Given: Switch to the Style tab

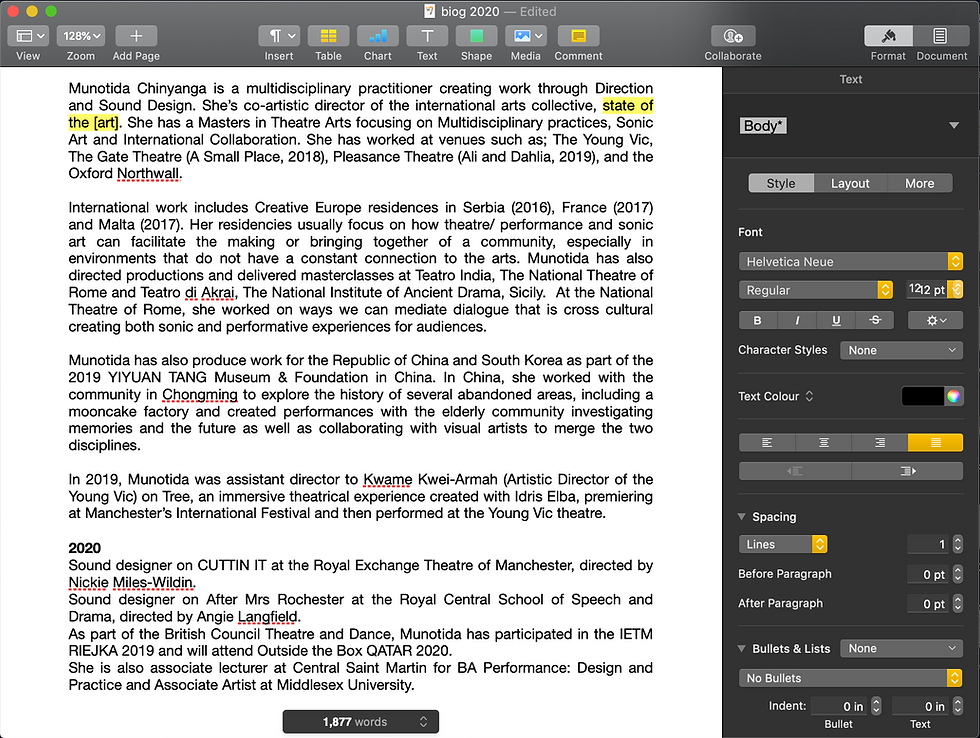Looking at the screenshot, I should pyautogui.click(x=781, y=183).
